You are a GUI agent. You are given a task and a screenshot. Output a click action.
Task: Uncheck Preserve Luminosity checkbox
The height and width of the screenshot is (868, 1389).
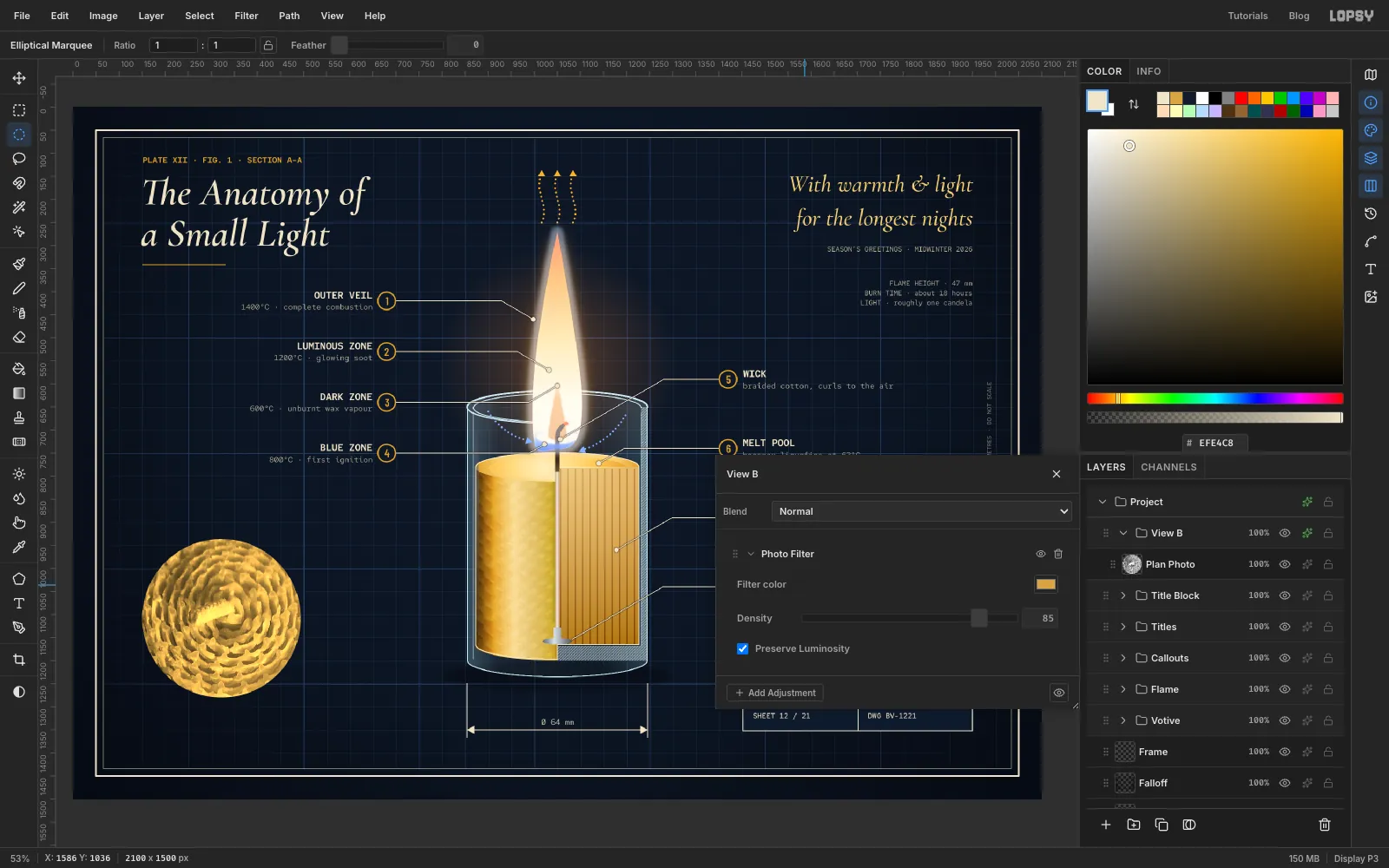pos(743,648)
